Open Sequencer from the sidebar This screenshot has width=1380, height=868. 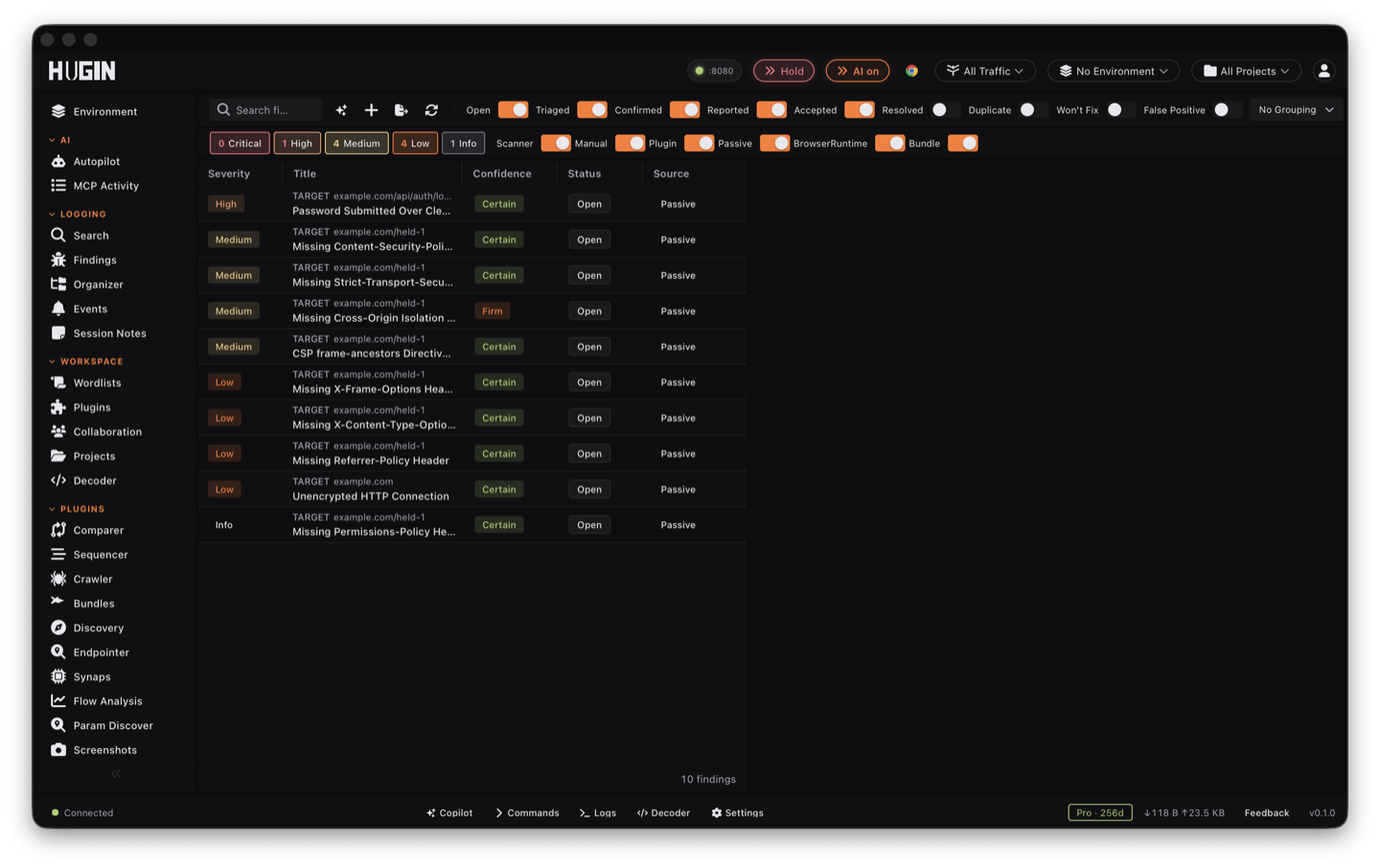100,555
